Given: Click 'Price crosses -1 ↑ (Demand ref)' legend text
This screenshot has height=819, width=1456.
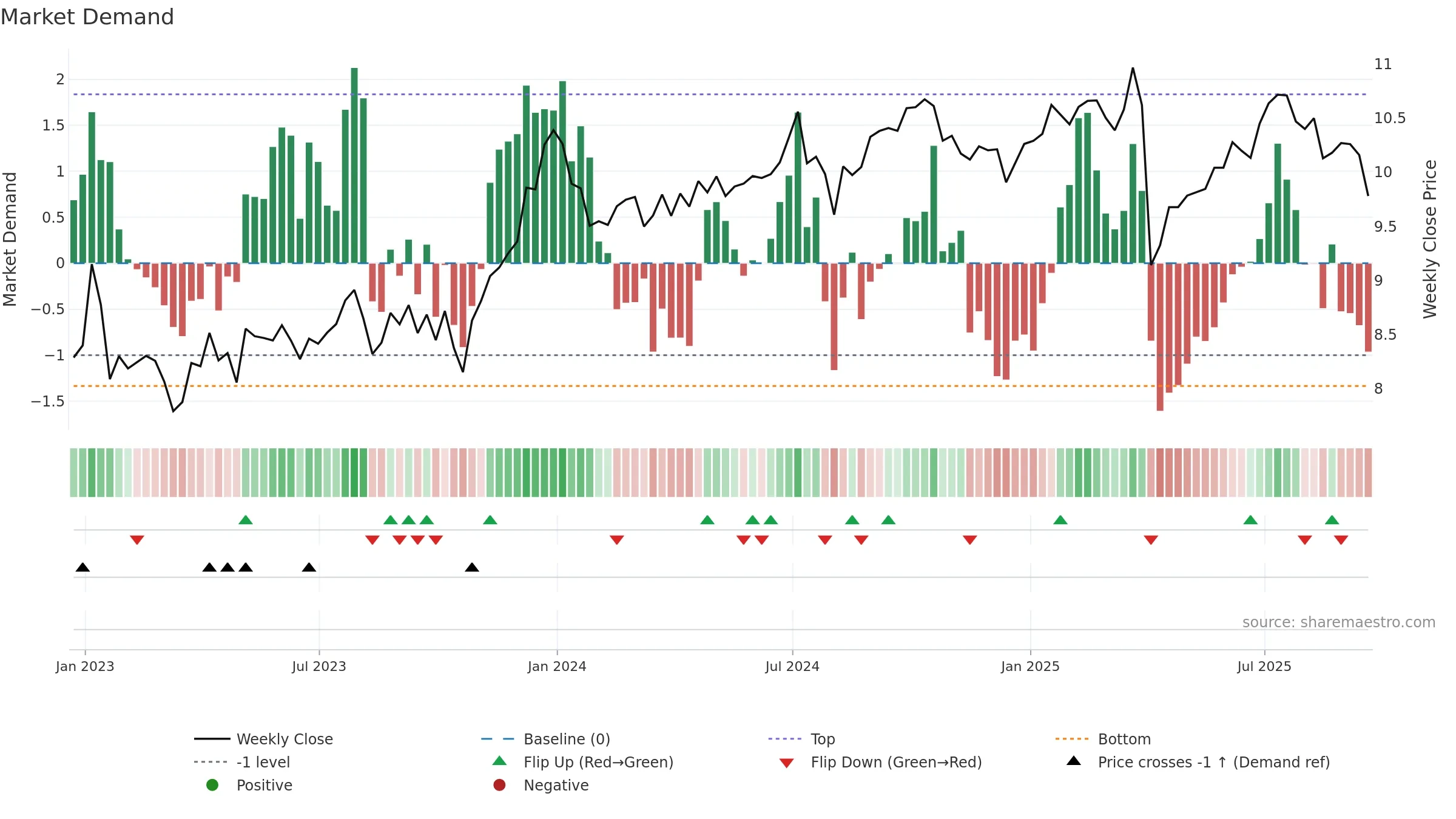Looking at the screenshot, I should pos(1214,762).
